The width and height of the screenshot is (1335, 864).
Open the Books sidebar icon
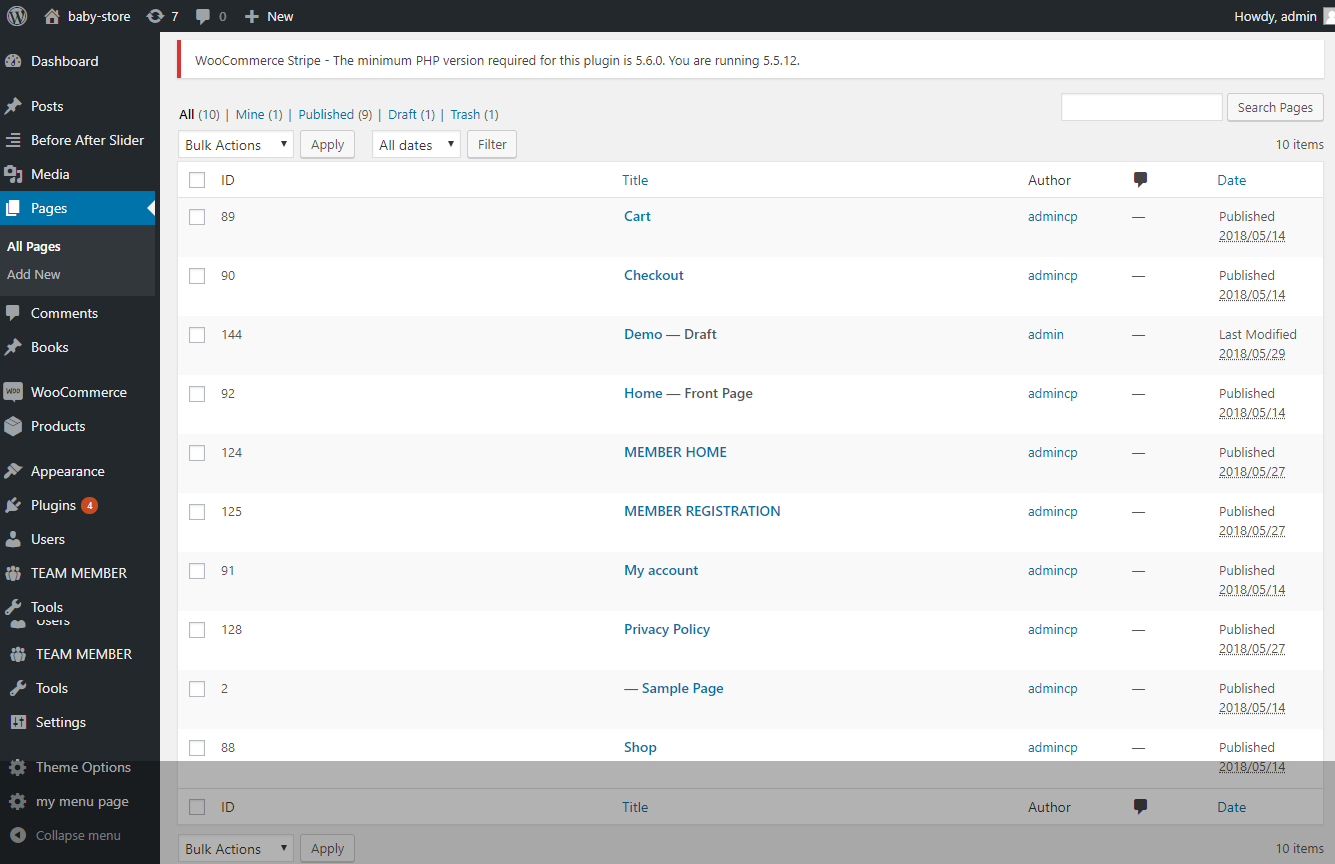pyautogui.click(x=13, y=347)
